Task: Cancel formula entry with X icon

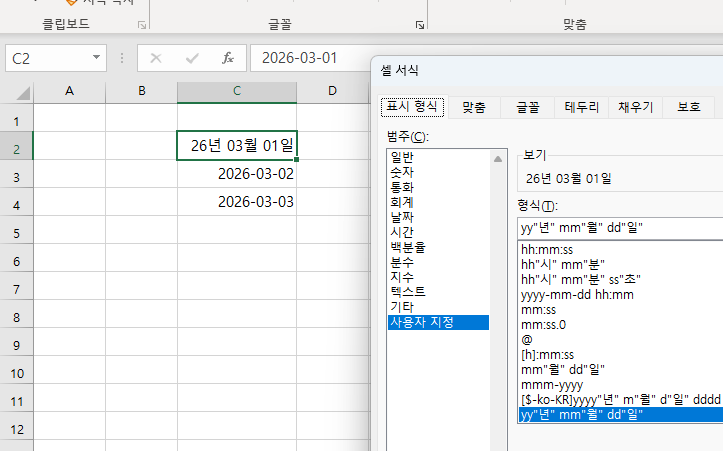Action: (x=156, y=58)
